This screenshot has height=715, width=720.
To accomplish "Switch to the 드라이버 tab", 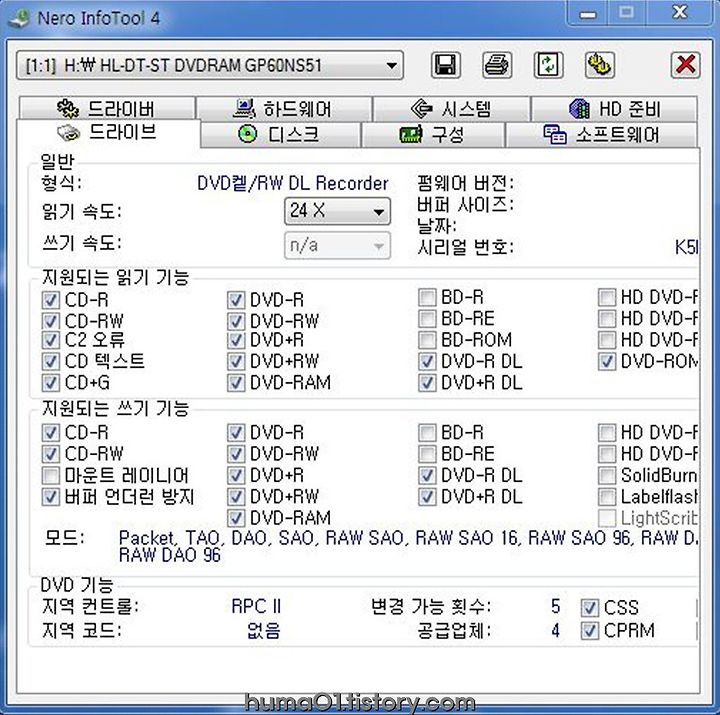I will pyautogui.click(x=107, y=108).
